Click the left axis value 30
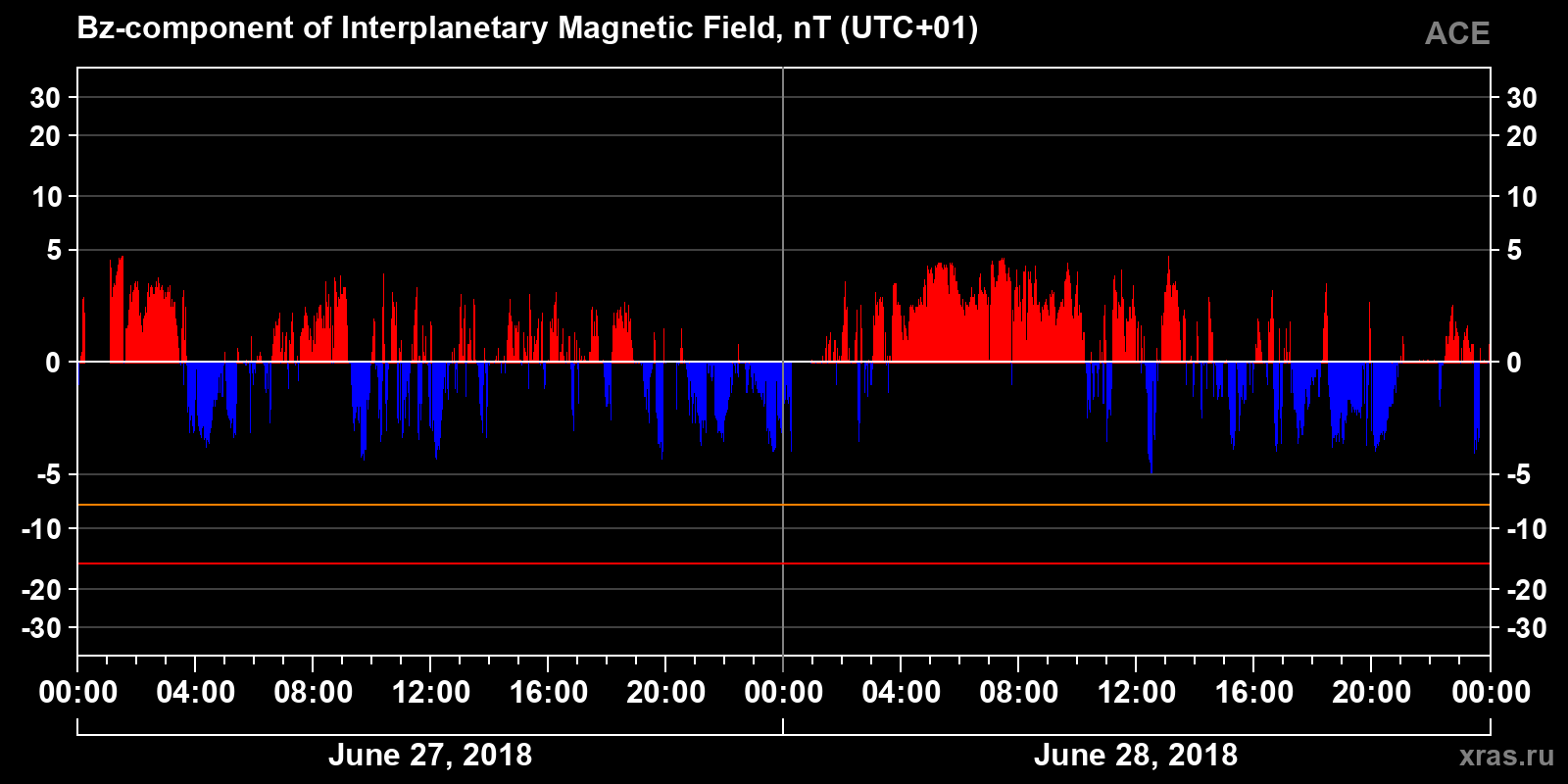The height and width of the screenshot is (784, 1568). (45, 98)
